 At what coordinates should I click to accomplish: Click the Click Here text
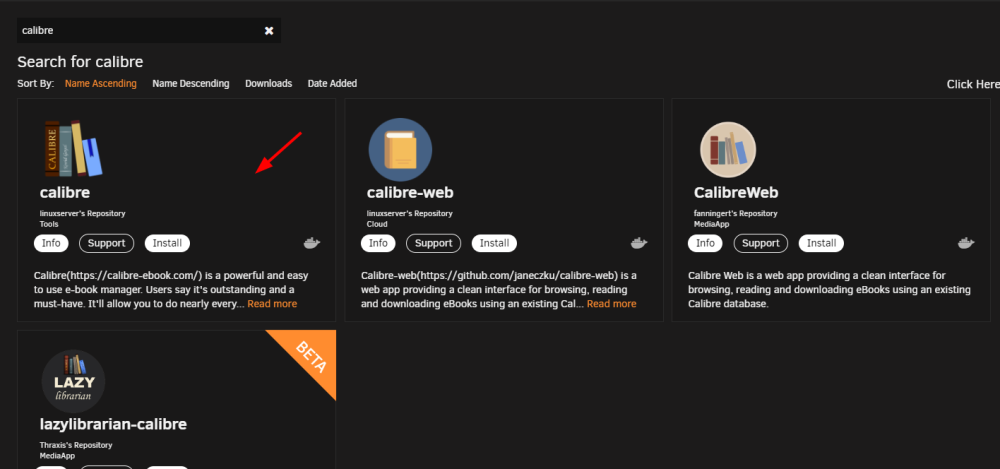973,84
